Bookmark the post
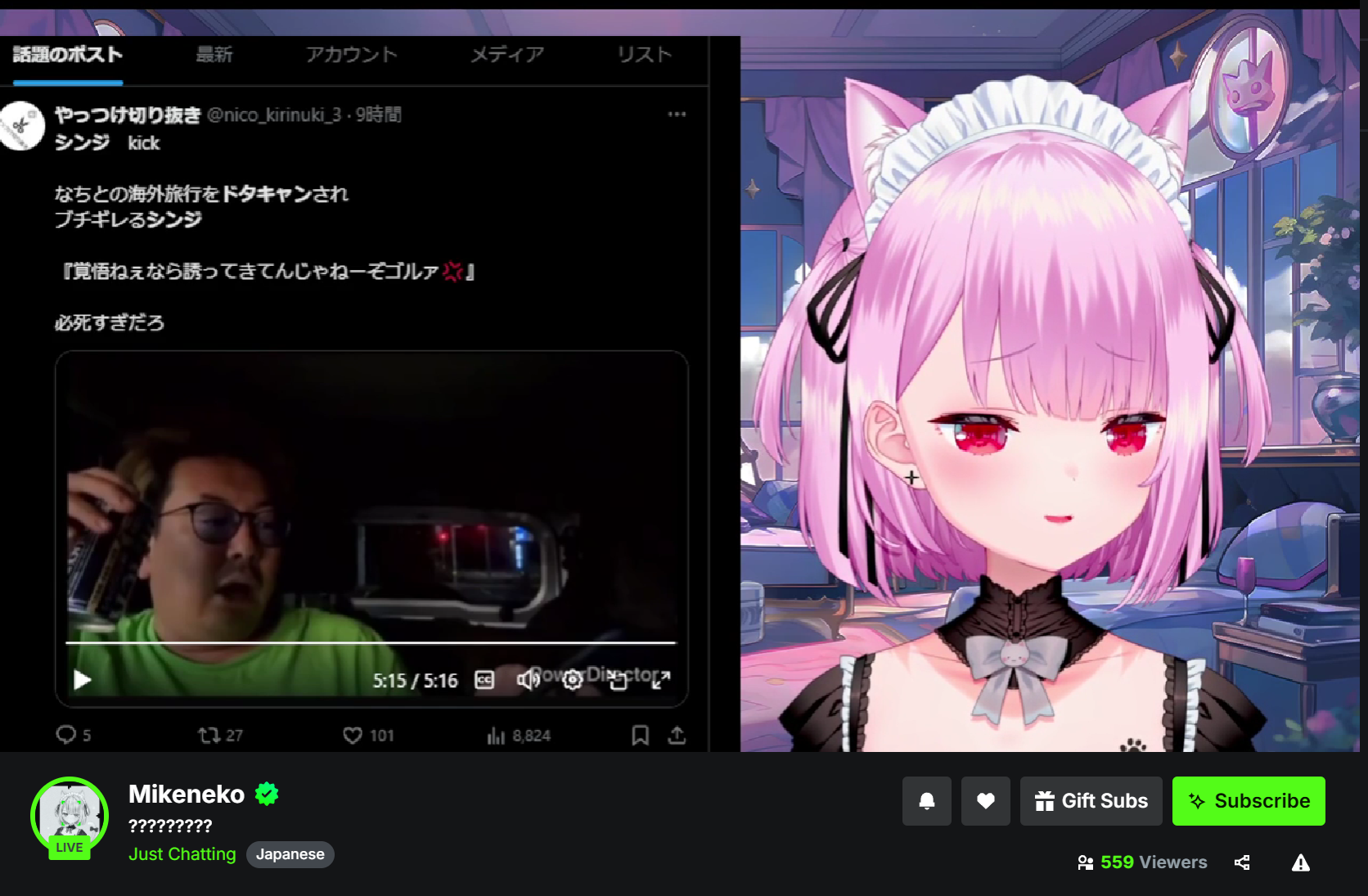This screenshot has width=1368, height=896. coord(640,735)
